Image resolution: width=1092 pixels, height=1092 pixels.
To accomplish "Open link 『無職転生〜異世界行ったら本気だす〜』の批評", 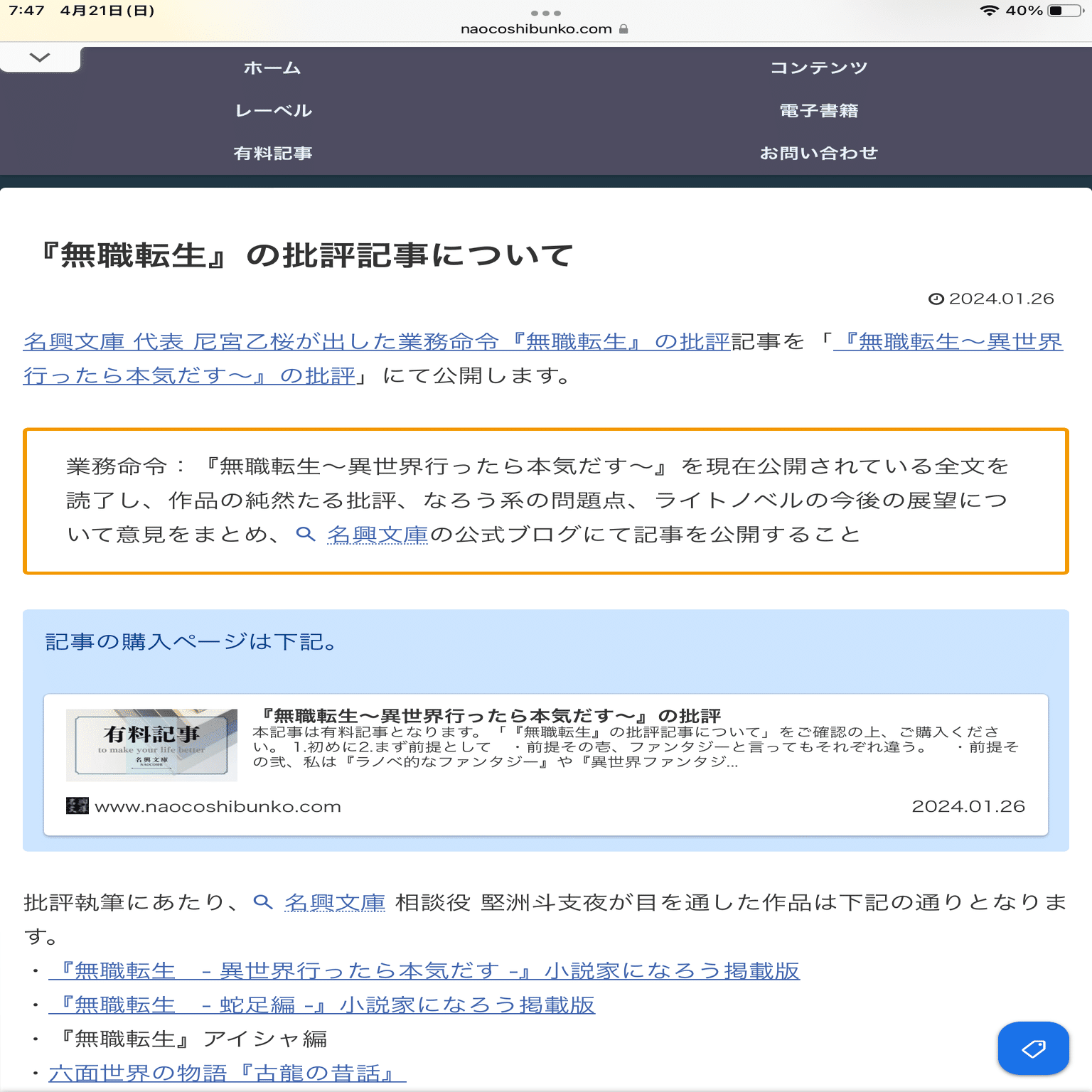I will click(x=543, y=359).
